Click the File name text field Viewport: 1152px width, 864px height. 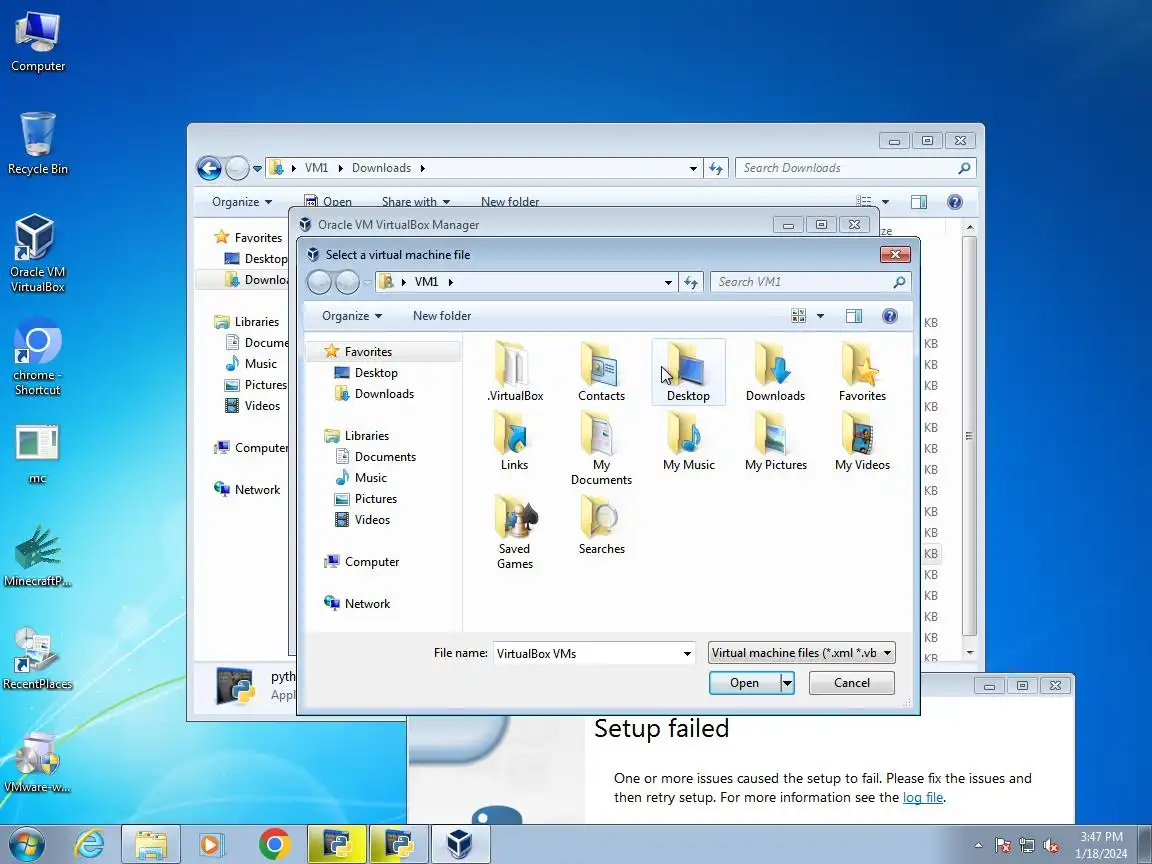[x=586, y=653]
